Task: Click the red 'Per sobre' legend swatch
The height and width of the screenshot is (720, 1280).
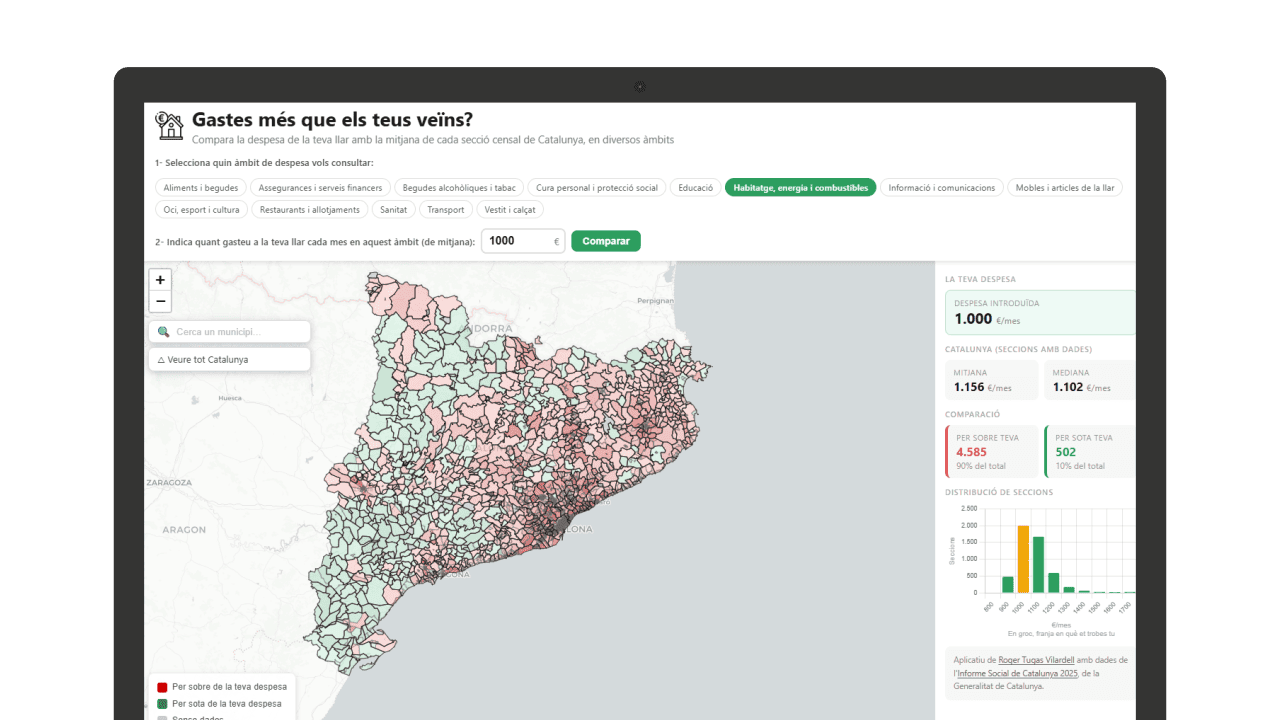Action: [162, 687]
